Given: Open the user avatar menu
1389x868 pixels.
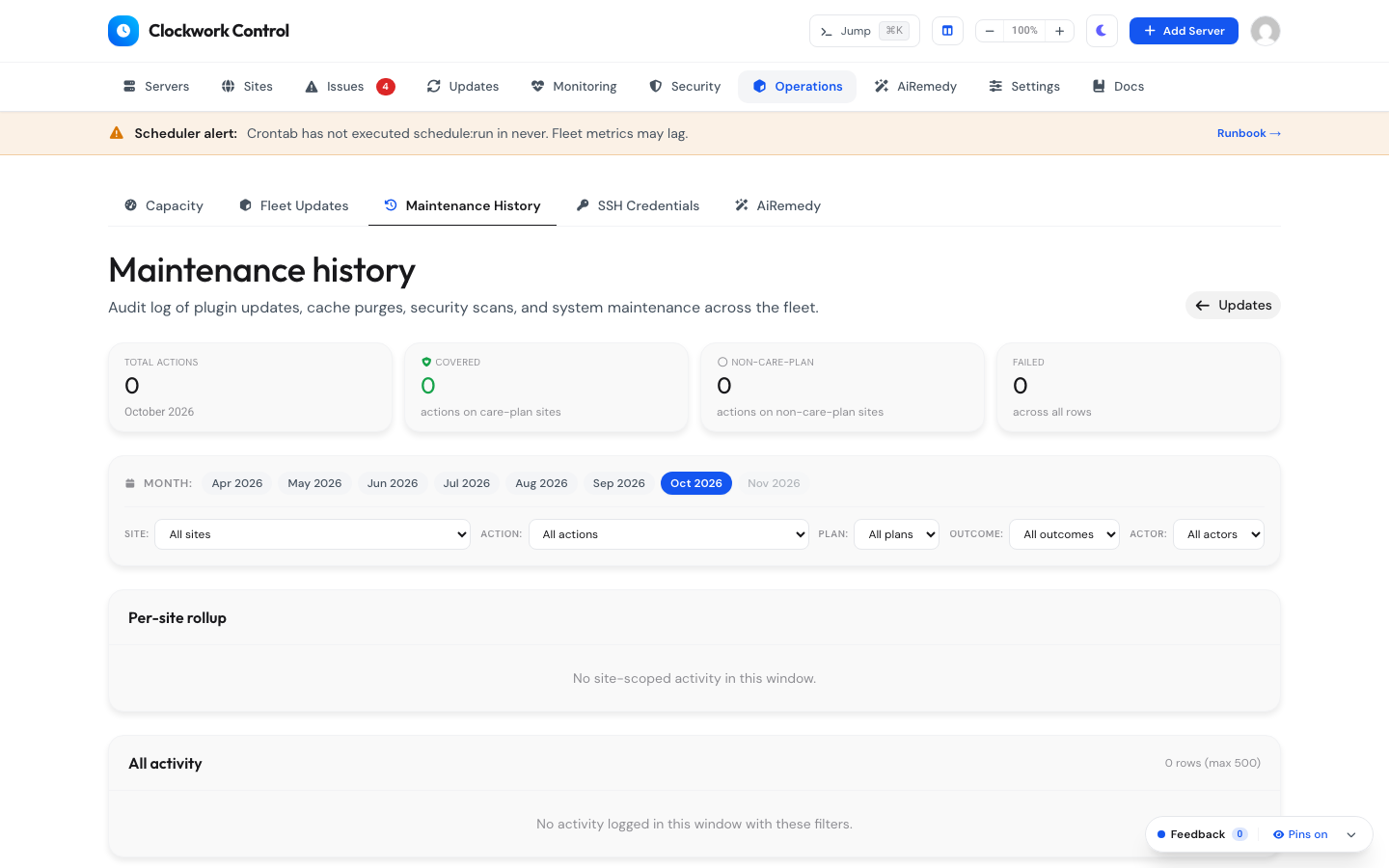Looking at the screenshot, I should click(x=1266, y=31).
